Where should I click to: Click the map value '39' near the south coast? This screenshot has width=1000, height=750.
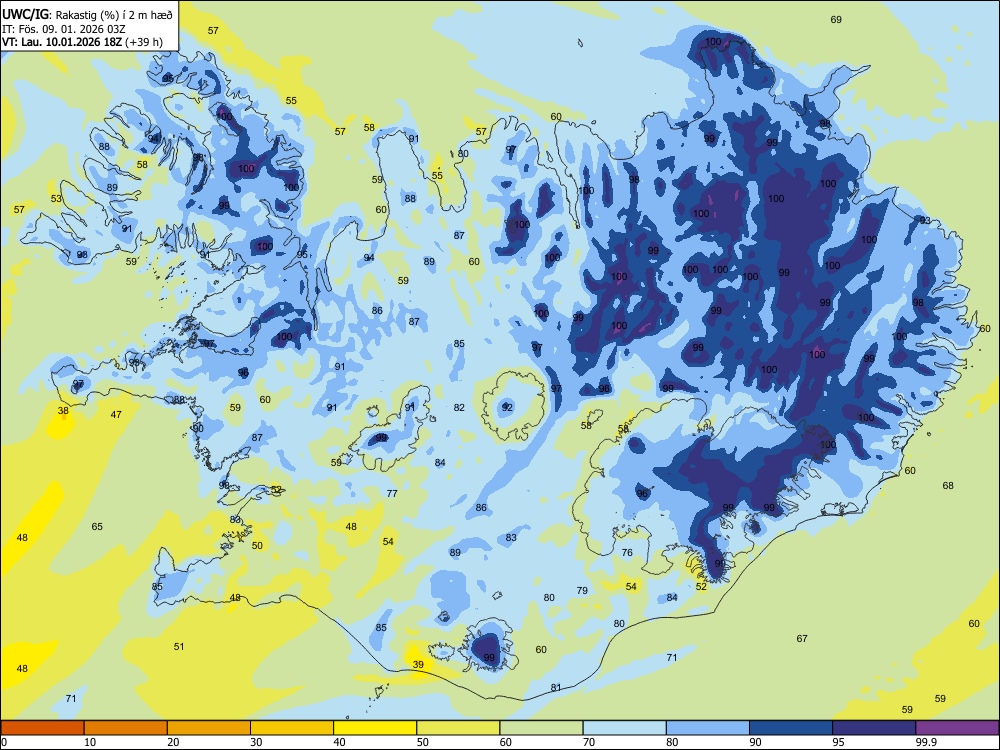pos(418,665)
